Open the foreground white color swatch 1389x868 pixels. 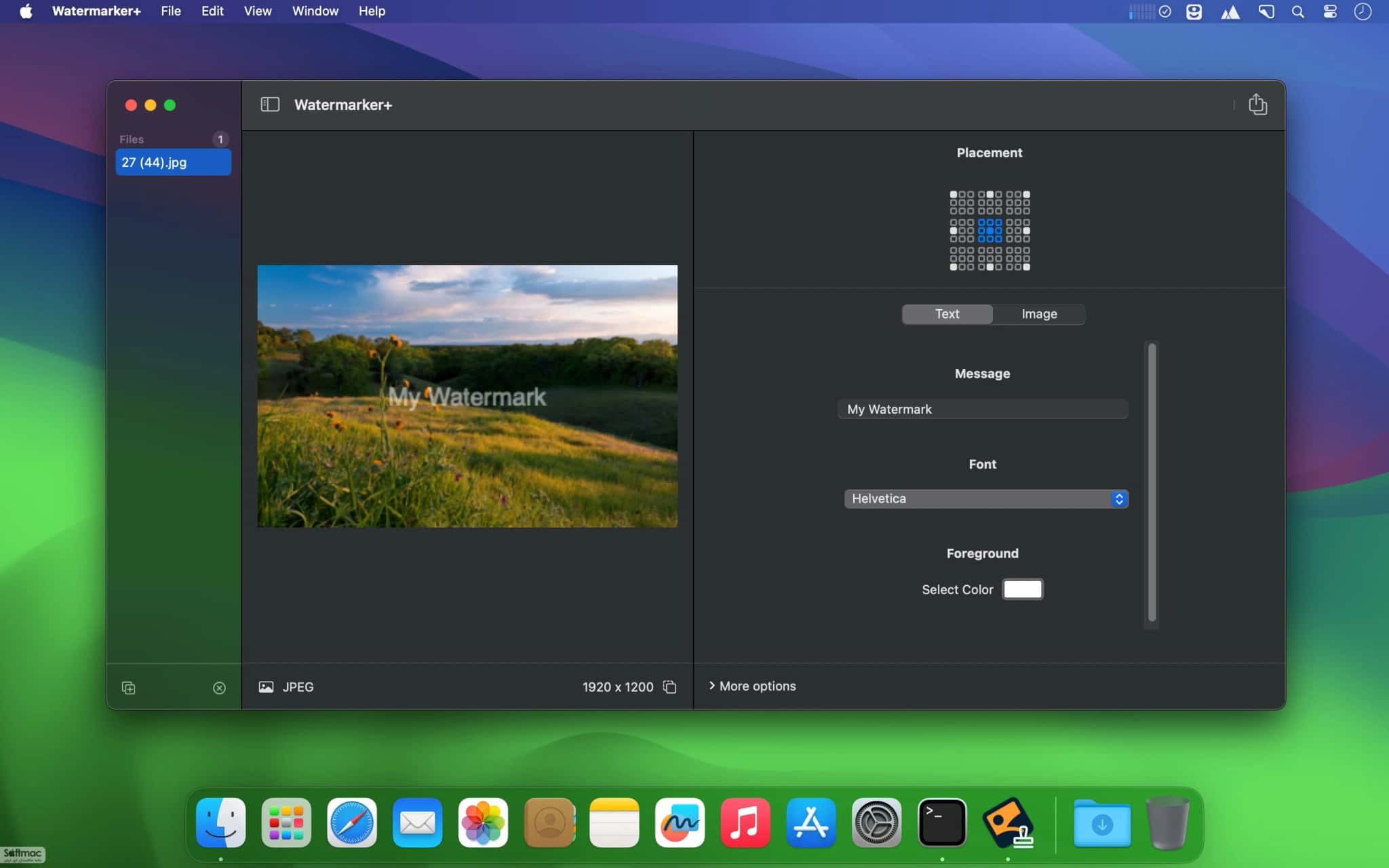click(1023, 589)
